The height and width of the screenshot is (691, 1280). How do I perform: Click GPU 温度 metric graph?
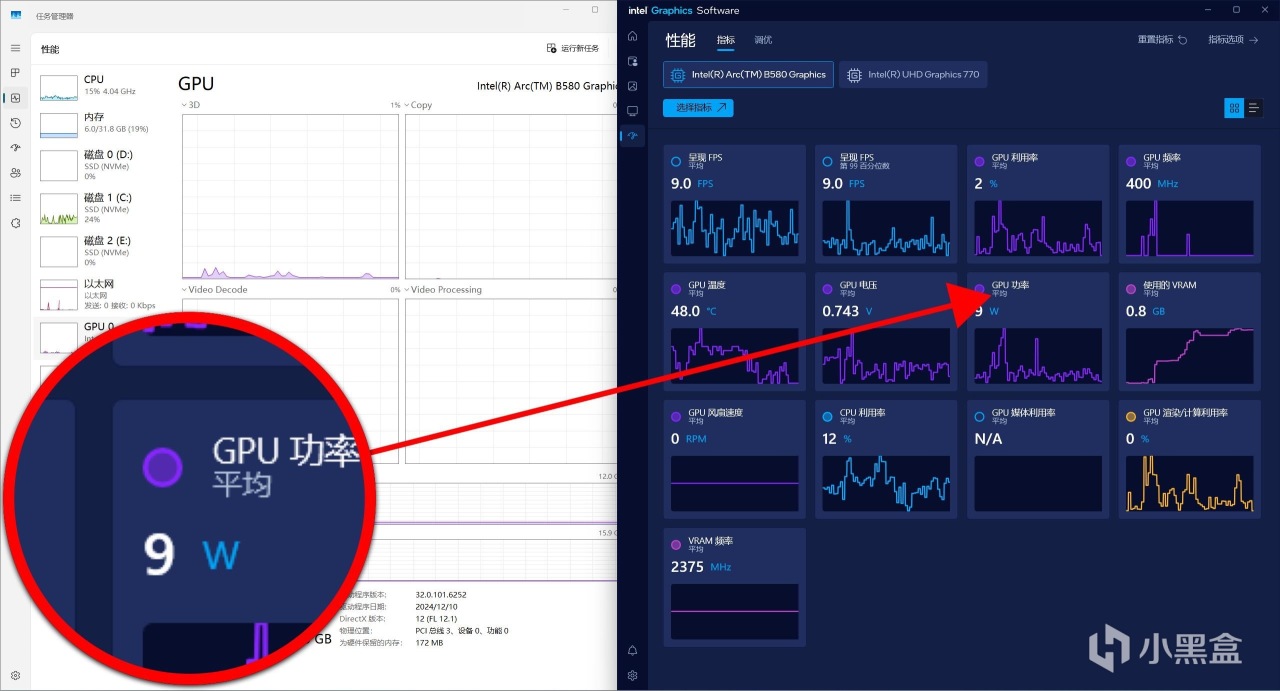tap(734, 356)
